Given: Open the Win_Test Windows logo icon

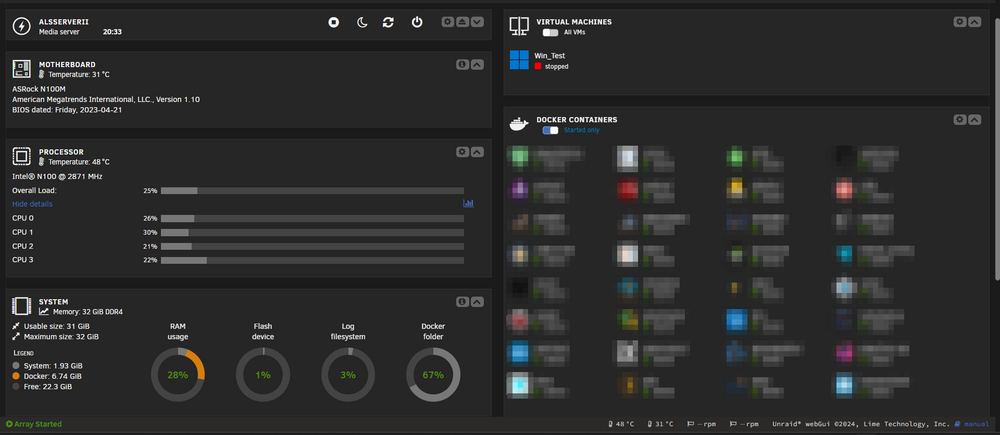Looking at the screenshot, I should pyautogui.click(x=519, y=60).
